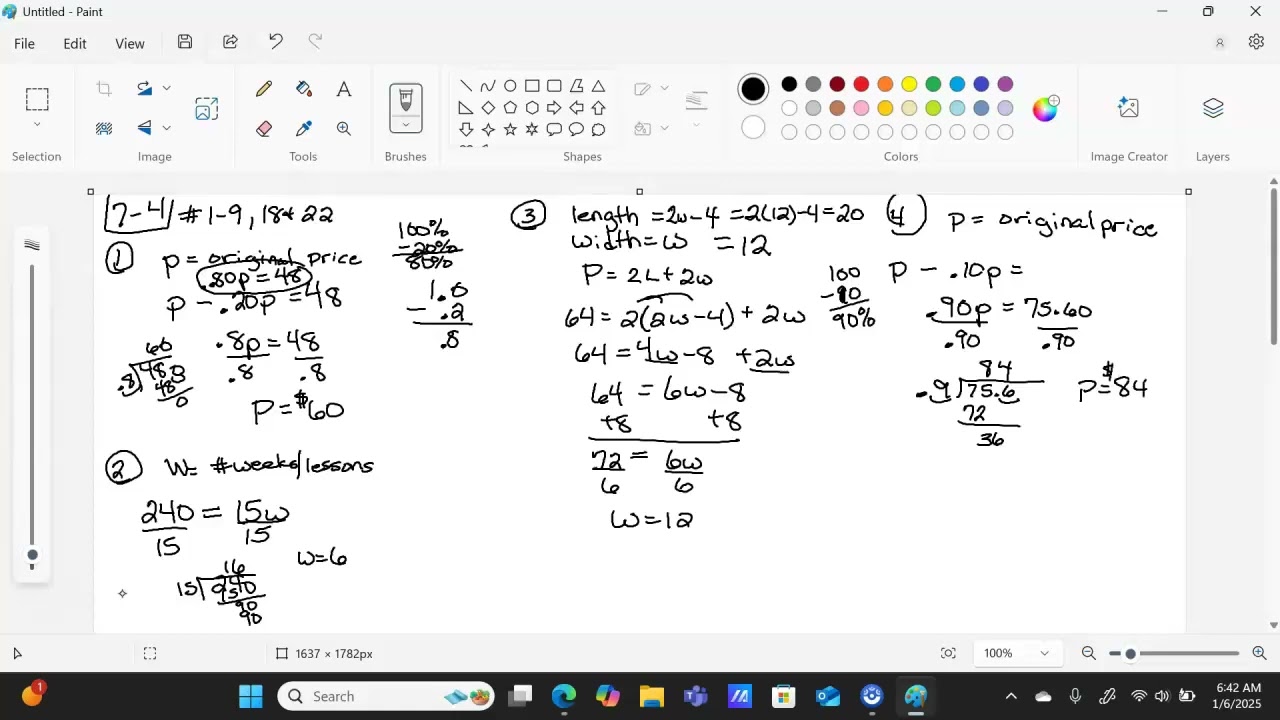
Task: Open Microsoft Edge from taskbar
Action: [x=564, y=696]
